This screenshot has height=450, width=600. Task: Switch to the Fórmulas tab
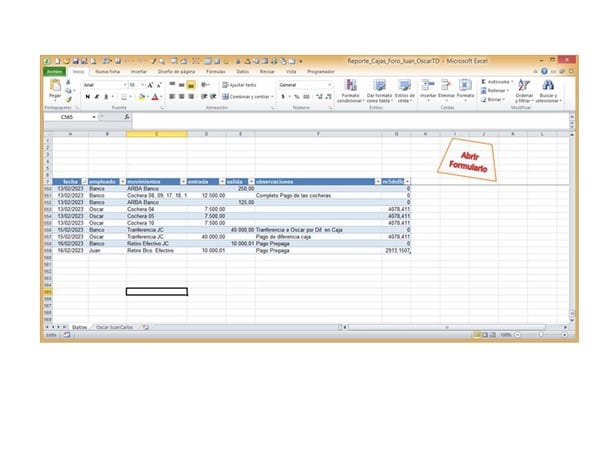coord(216,72)
